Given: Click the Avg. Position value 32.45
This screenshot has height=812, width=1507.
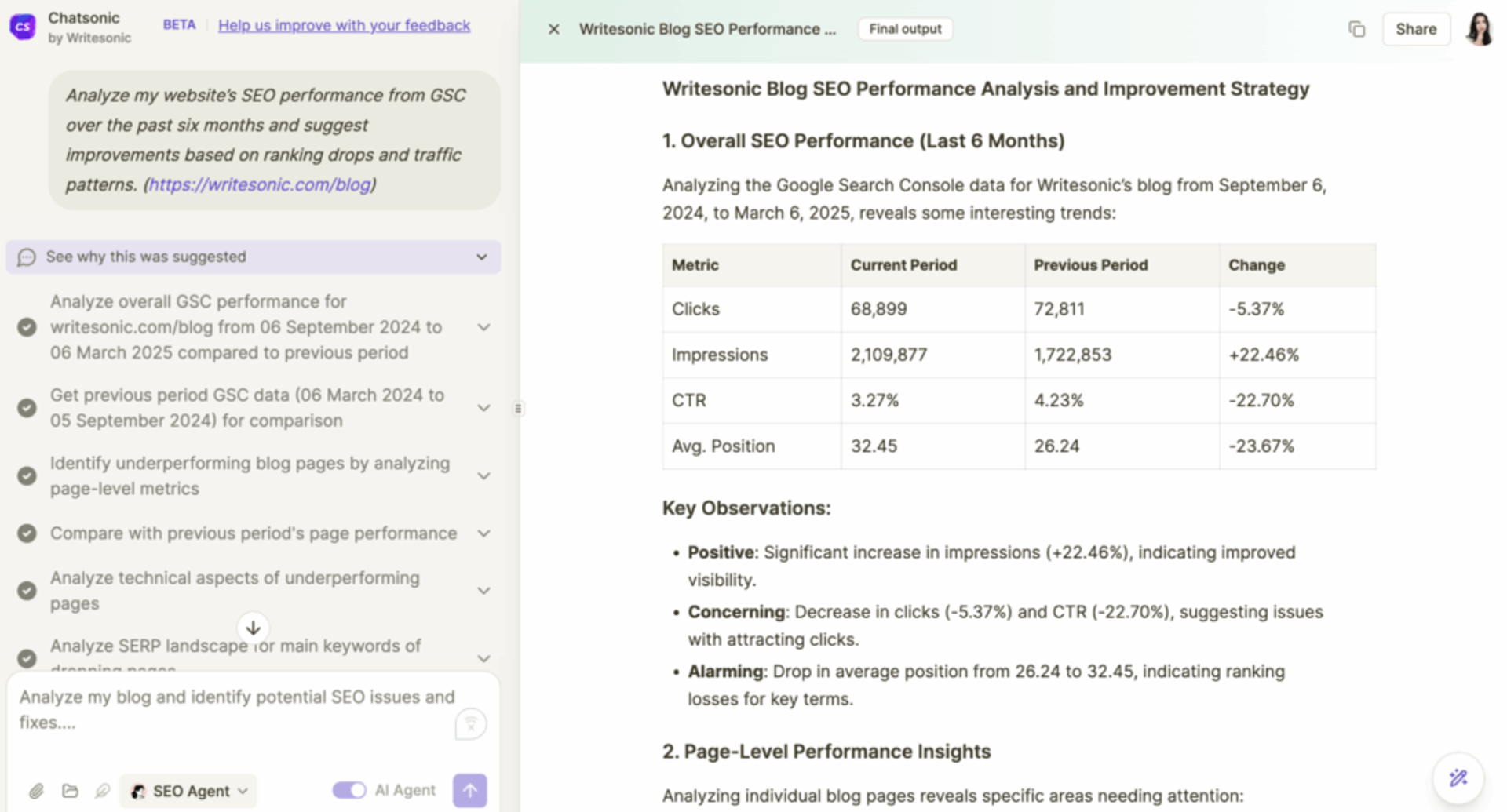Looking at the screenshot, I should tap(874, 446).
